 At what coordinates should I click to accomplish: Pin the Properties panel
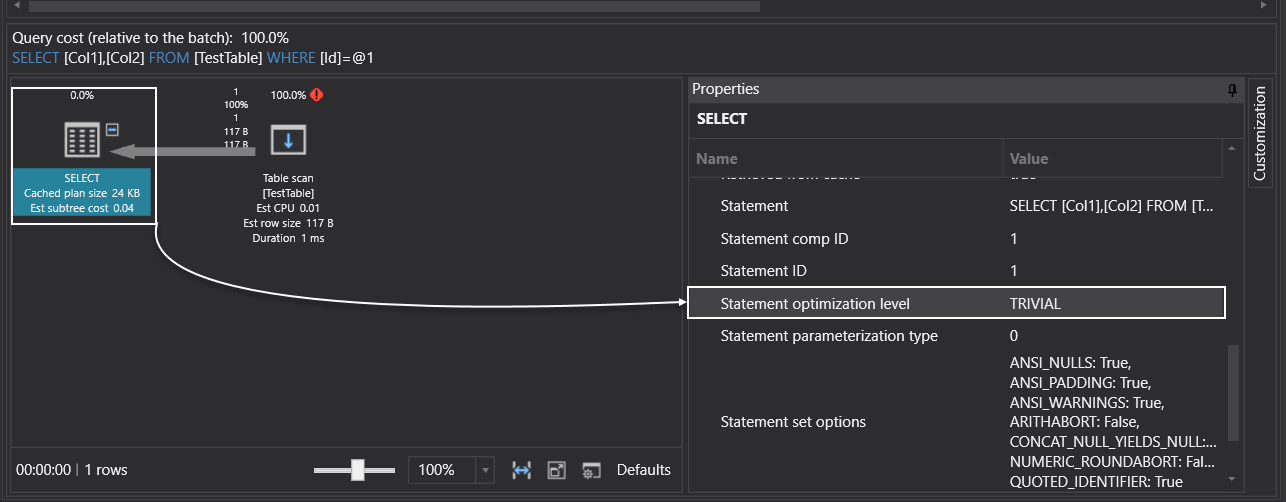click(x=1232, y=89)
